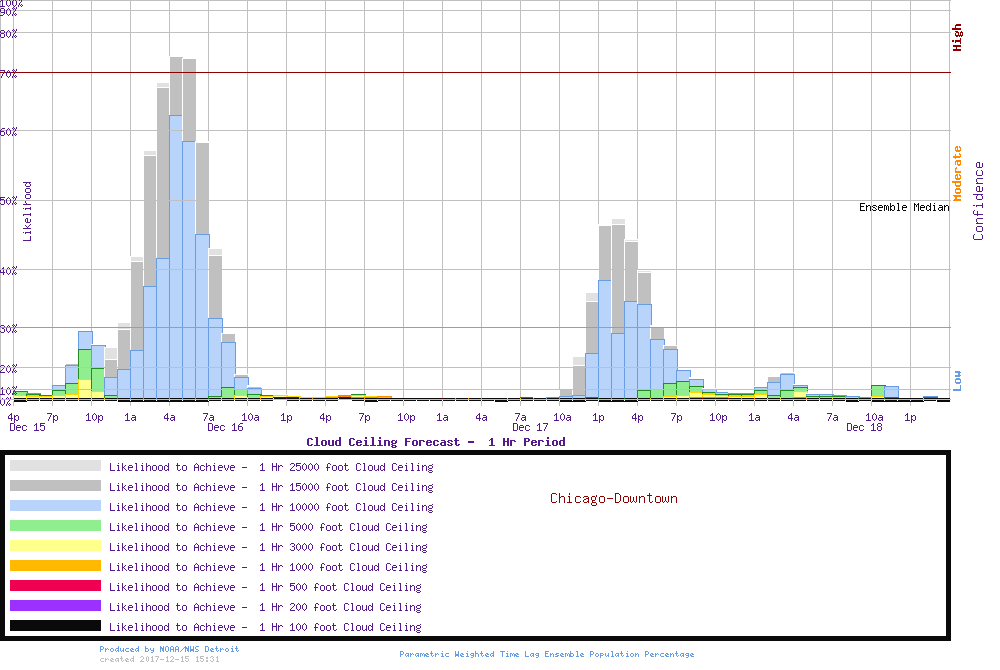The height and width of the screenshot is (670, 1000).
Task: Click the Produced by NOAA/NWS Detroit text
Action: tap(169, 649)
